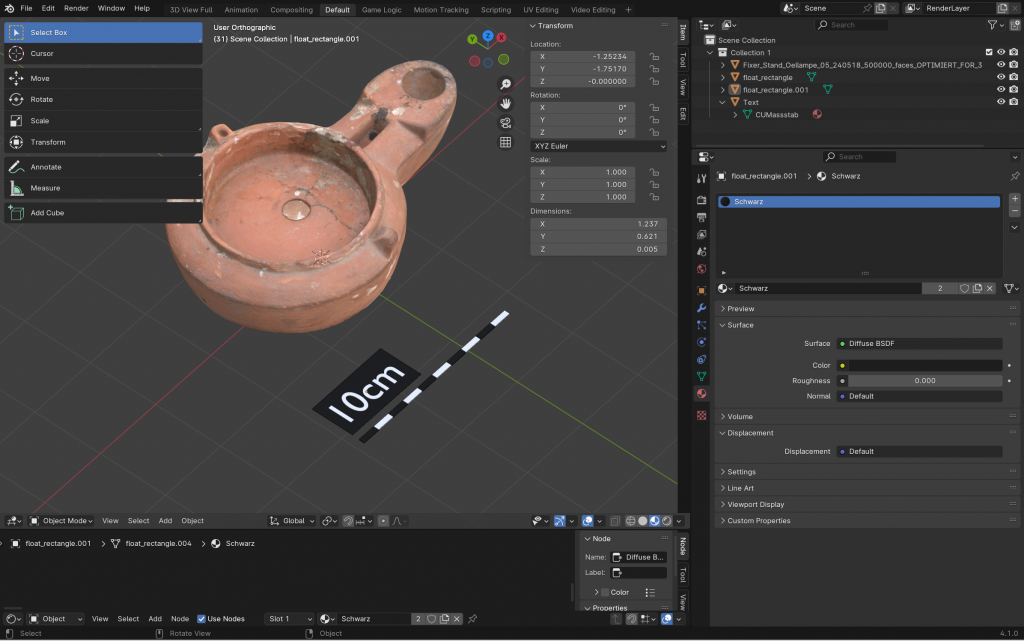
Task: Toggle orthographic grid view icon
Action: (x=506, y=142)
